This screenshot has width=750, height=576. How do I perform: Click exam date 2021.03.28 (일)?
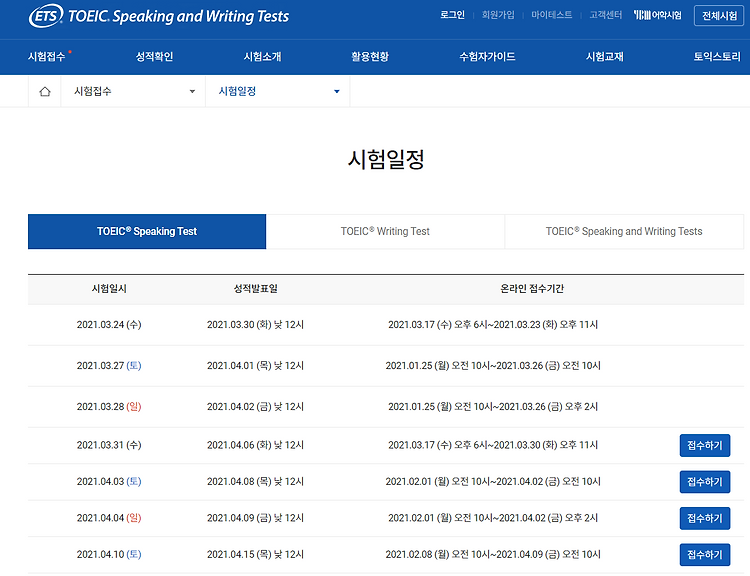[109, 407]
